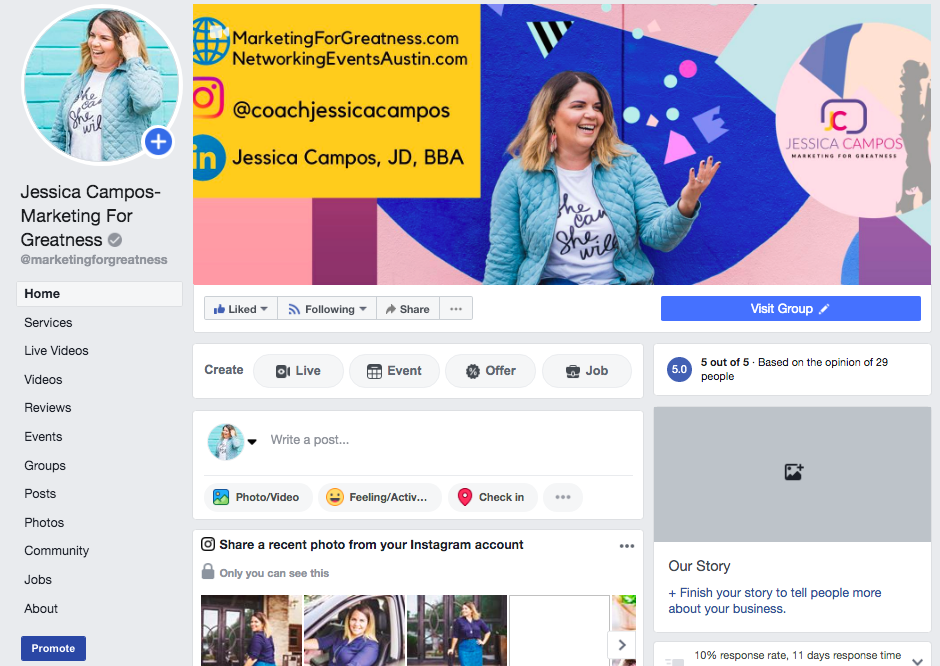Create a Live video
This screenshot has height=666, width=940.
pos(298,371)
